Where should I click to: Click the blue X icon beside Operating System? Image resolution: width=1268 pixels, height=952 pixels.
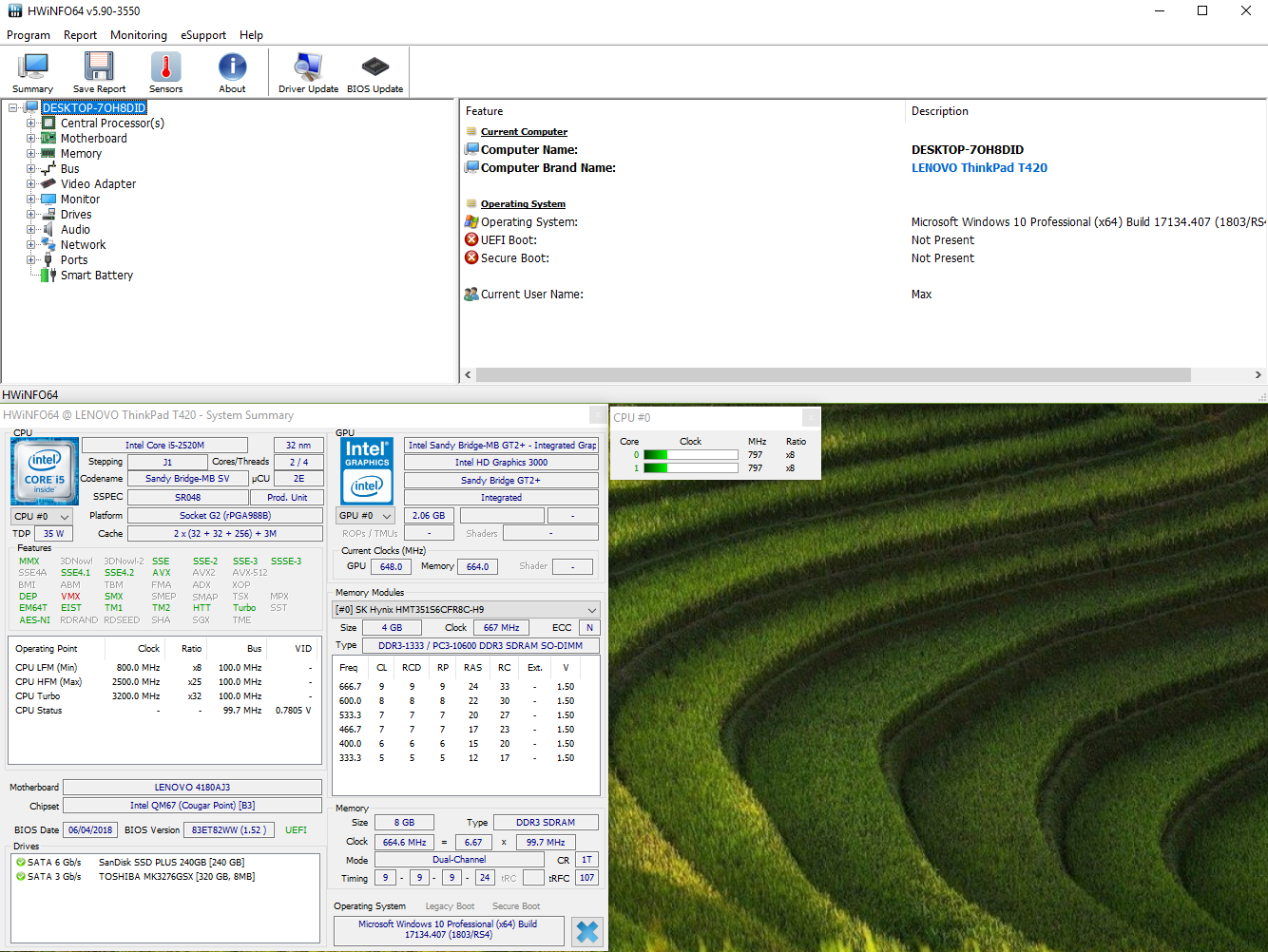587,932
